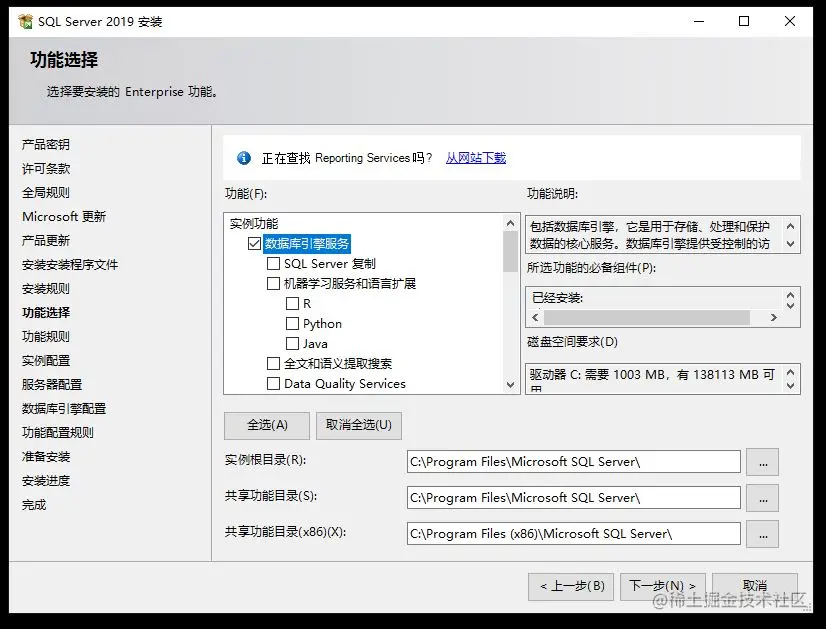Click 取消 button
This screenshot has width=826, height=629.
pyautogui.click(x=755, y=586)
